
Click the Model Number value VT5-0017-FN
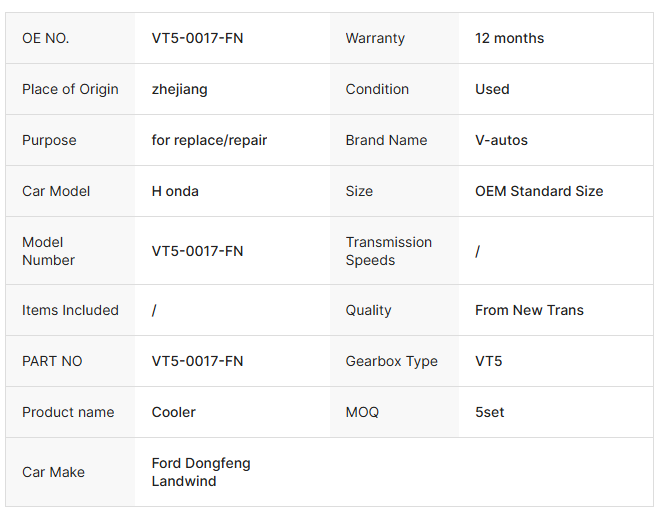point(197,251)
